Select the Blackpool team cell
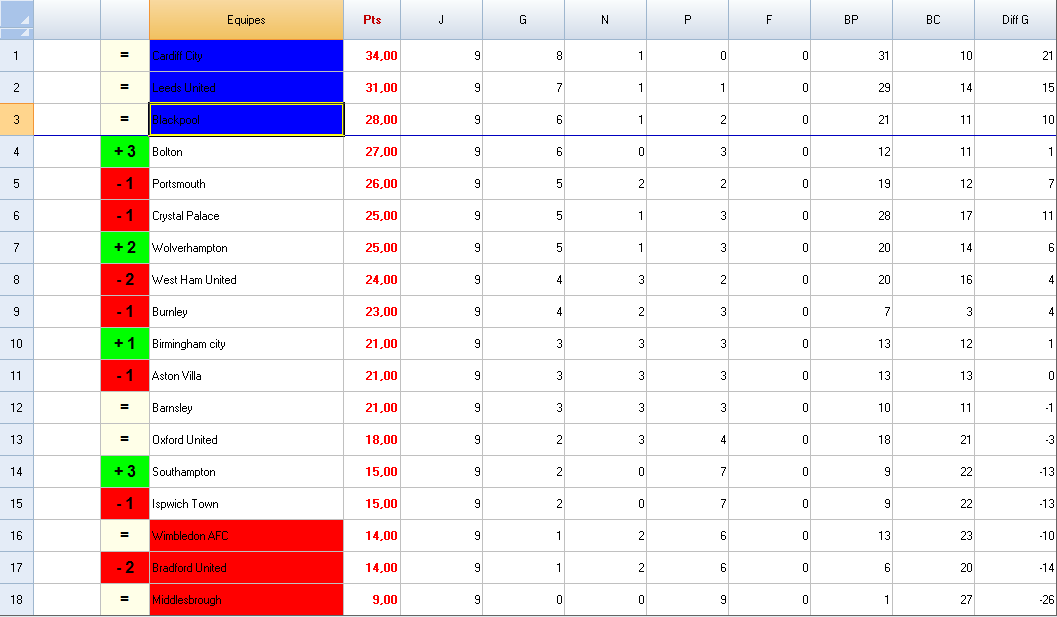The image size is (1057, 617). (246, 119)
